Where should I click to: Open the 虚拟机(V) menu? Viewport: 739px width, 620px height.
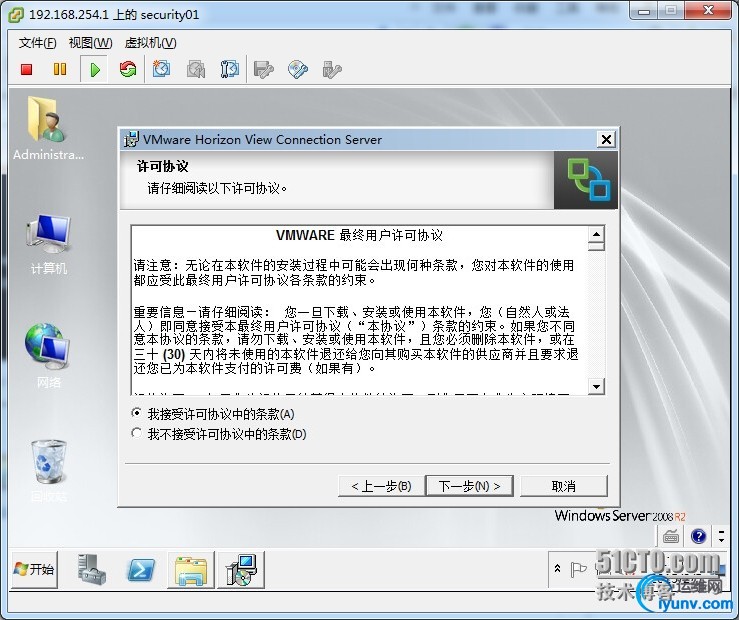click(x=150, y=43)
